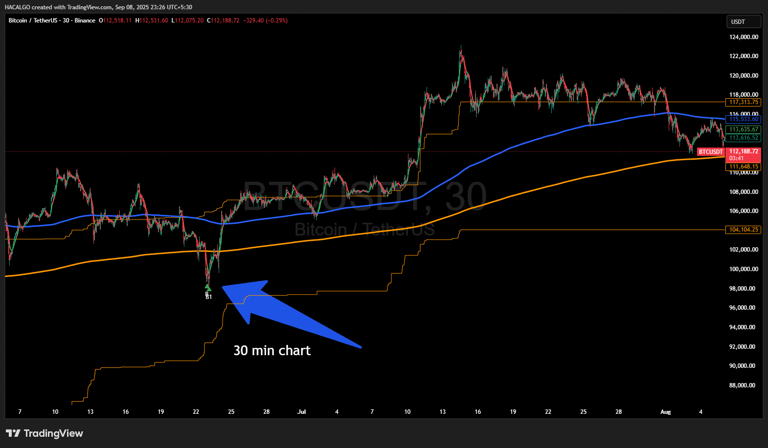Click the 104,104.25 price label

(743, 230)
